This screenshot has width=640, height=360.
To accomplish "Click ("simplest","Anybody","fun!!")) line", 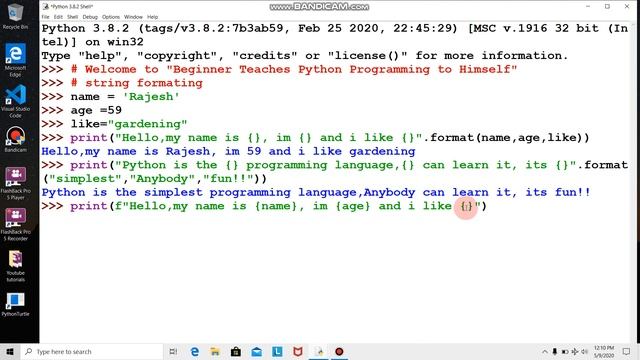I will pyautogui.click(x=154, y=179).
